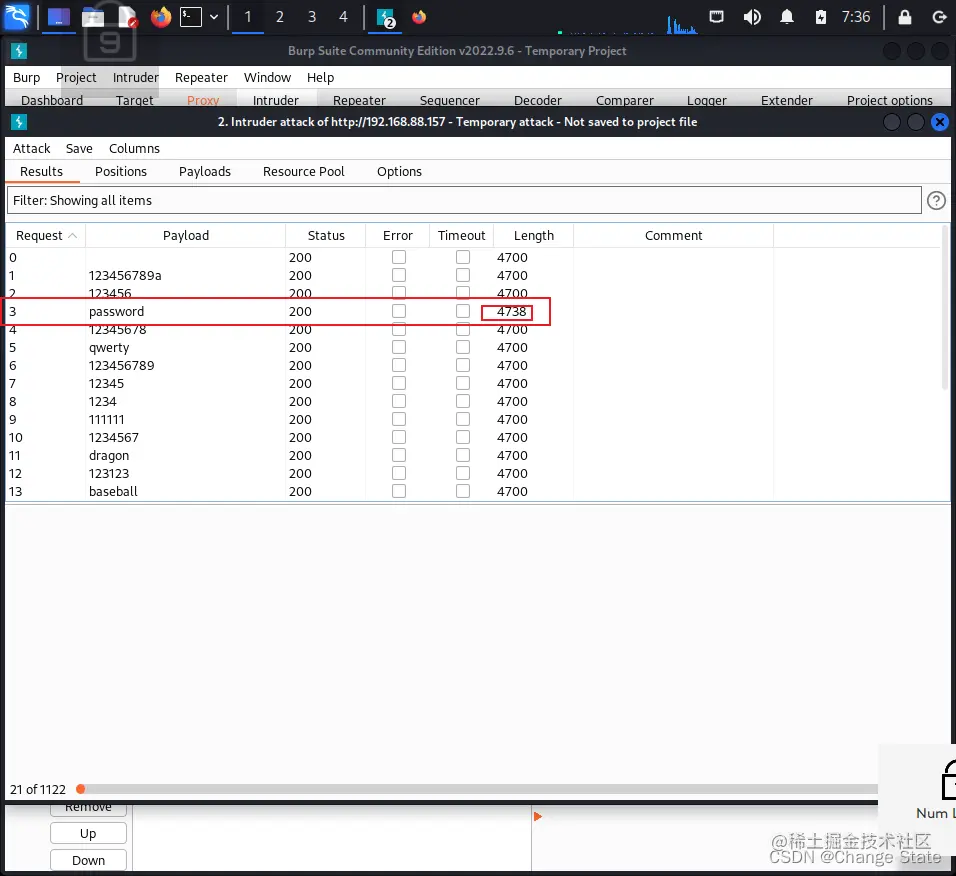Switch to the Positions tab
Viewport: 956px width, 876px height.
[121, 171]
